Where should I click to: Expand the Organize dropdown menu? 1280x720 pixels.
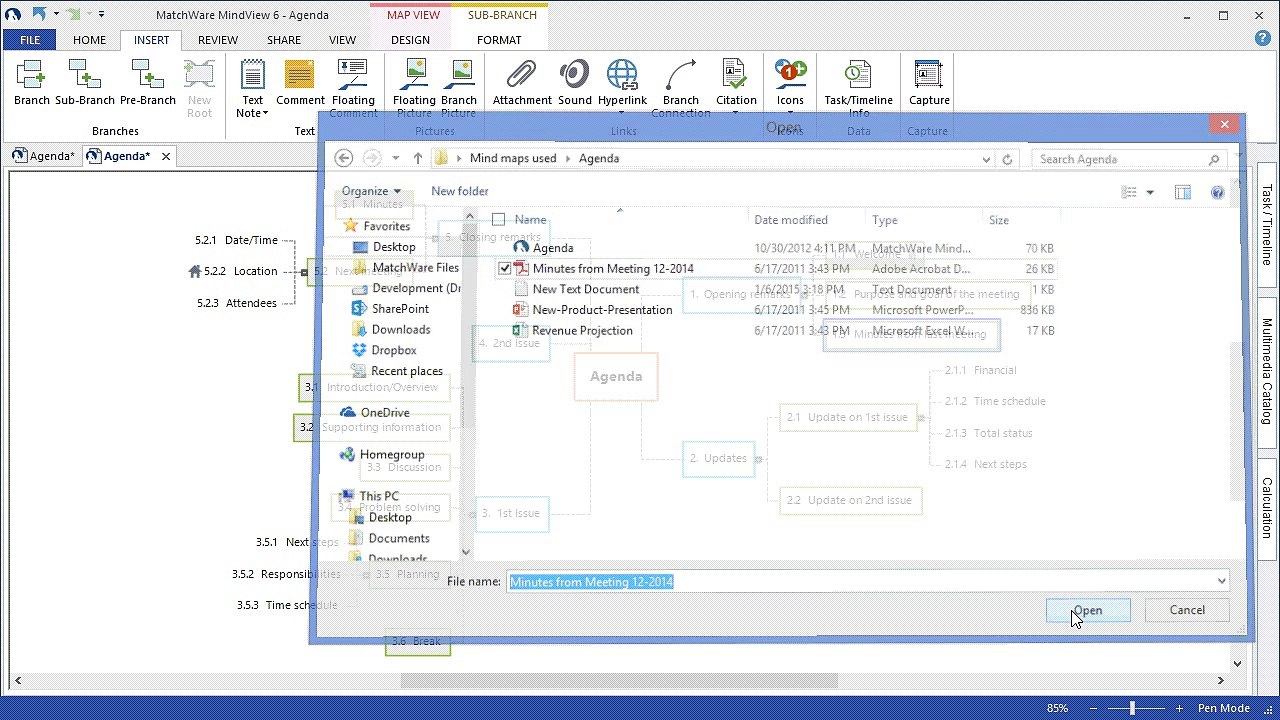pyautogui.click(x=371, y=191)
